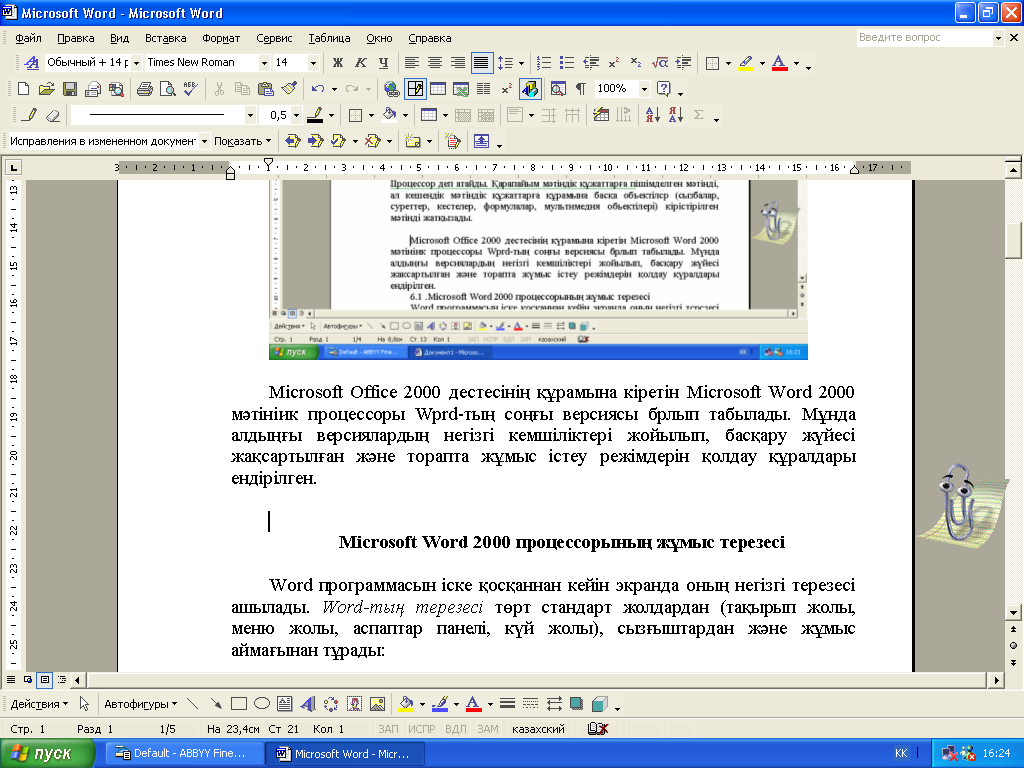
Task: Show paragraph marks ¶
Action: click(x=581, y=89)
